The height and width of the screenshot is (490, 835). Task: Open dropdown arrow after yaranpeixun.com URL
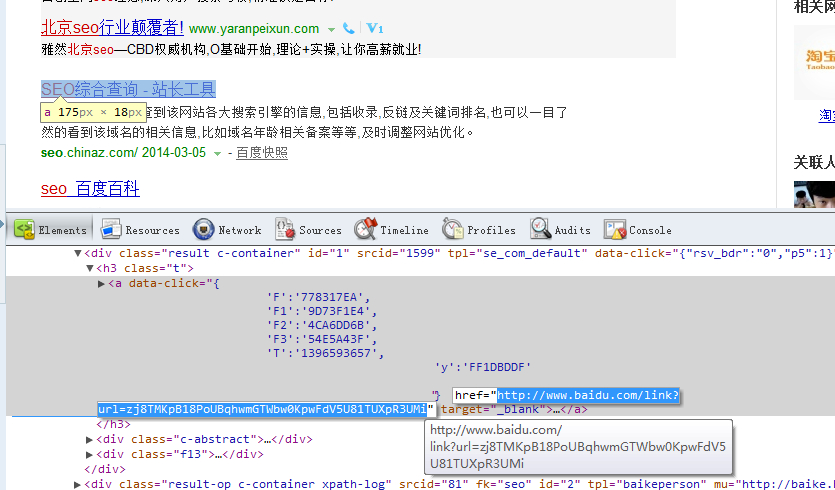tap(331, 30)
